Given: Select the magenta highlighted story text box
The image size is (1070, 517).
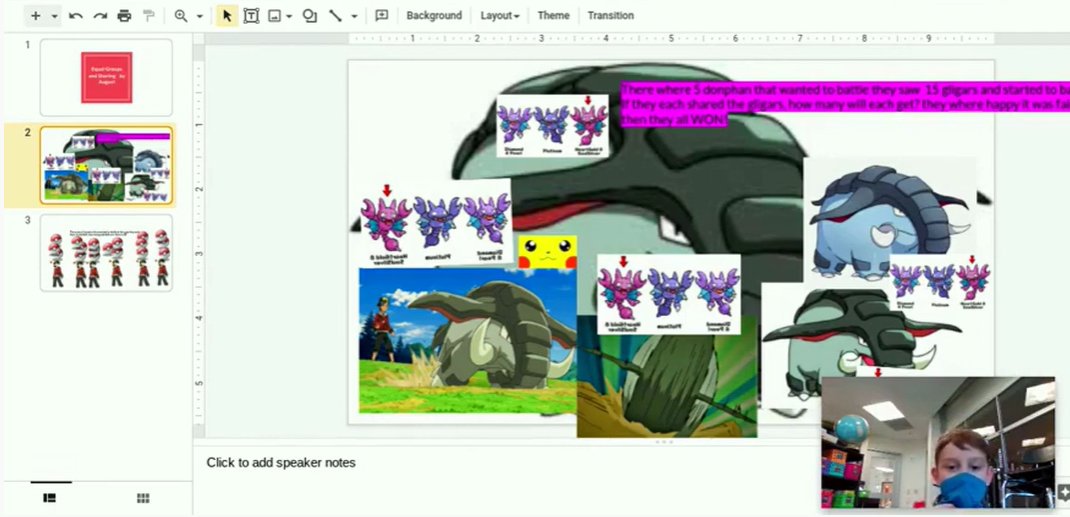Looking at the screenshot, I should pyautogui.click(x=845, y=104).
